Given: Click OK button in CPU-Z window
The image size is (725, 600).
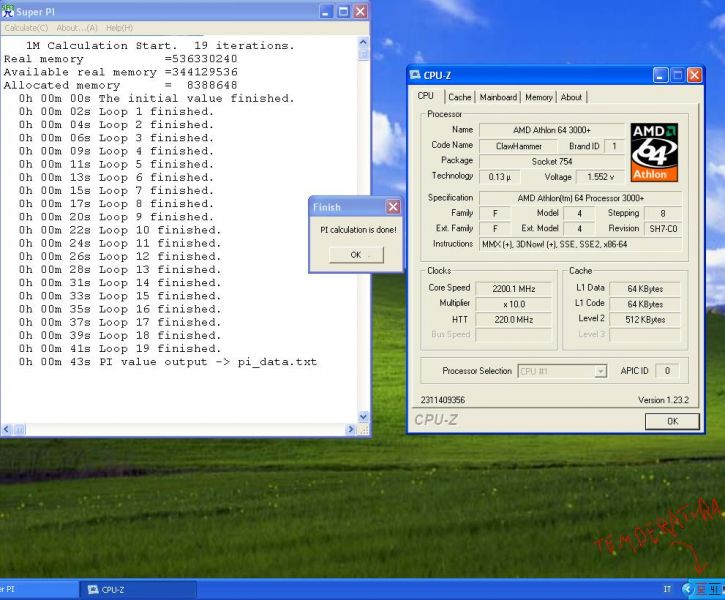Looking at the screenshot, I should pyautogui.click(x=672, y=421).
